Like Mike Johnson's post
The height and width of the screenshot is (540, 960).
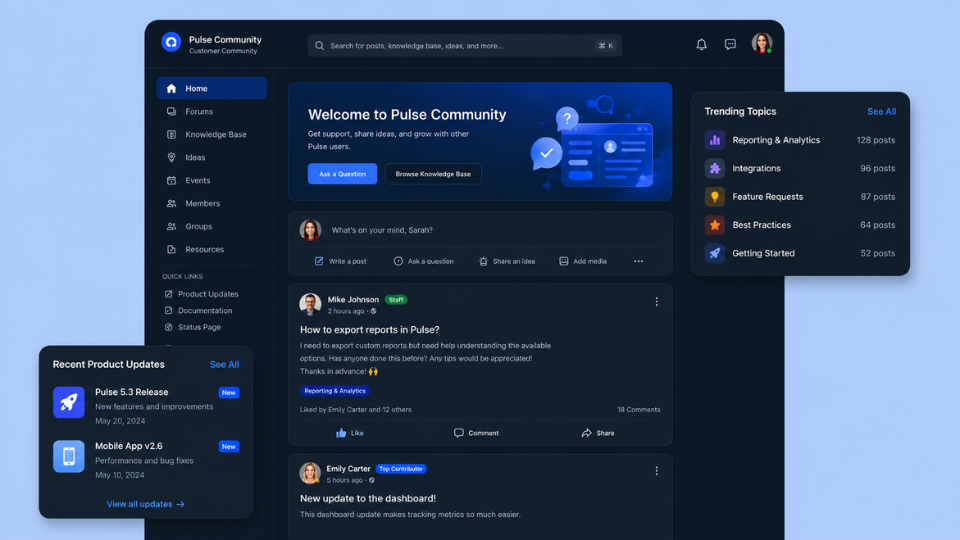tap(350, 433)
